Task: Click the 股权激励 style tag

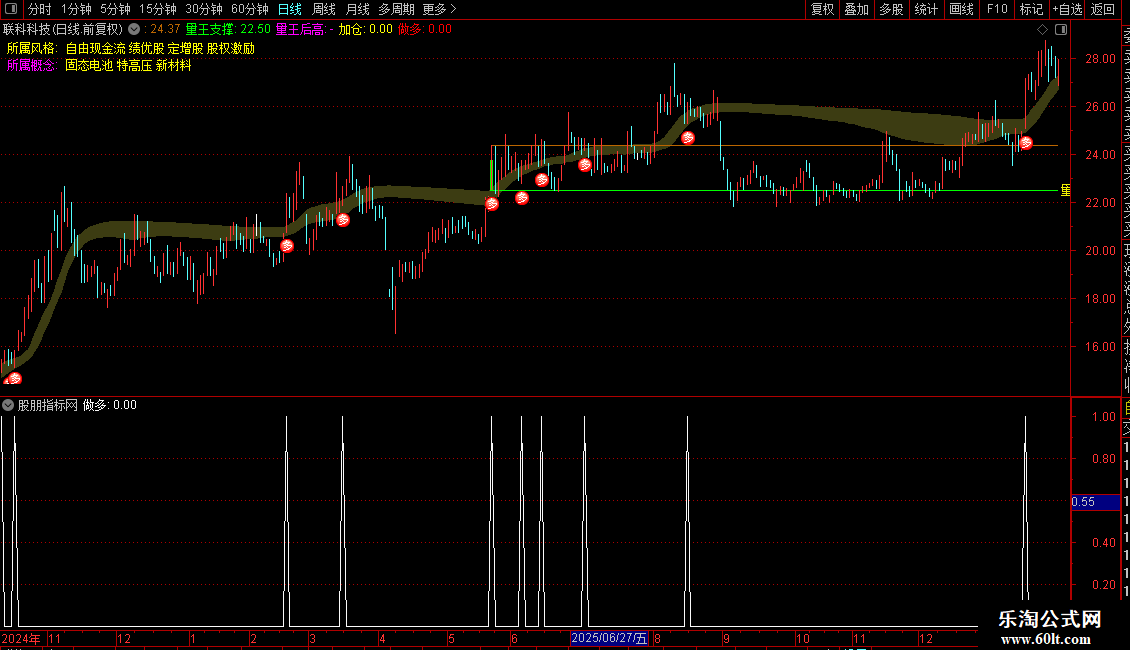Action: pyautogui.click(x=231, y=48)
